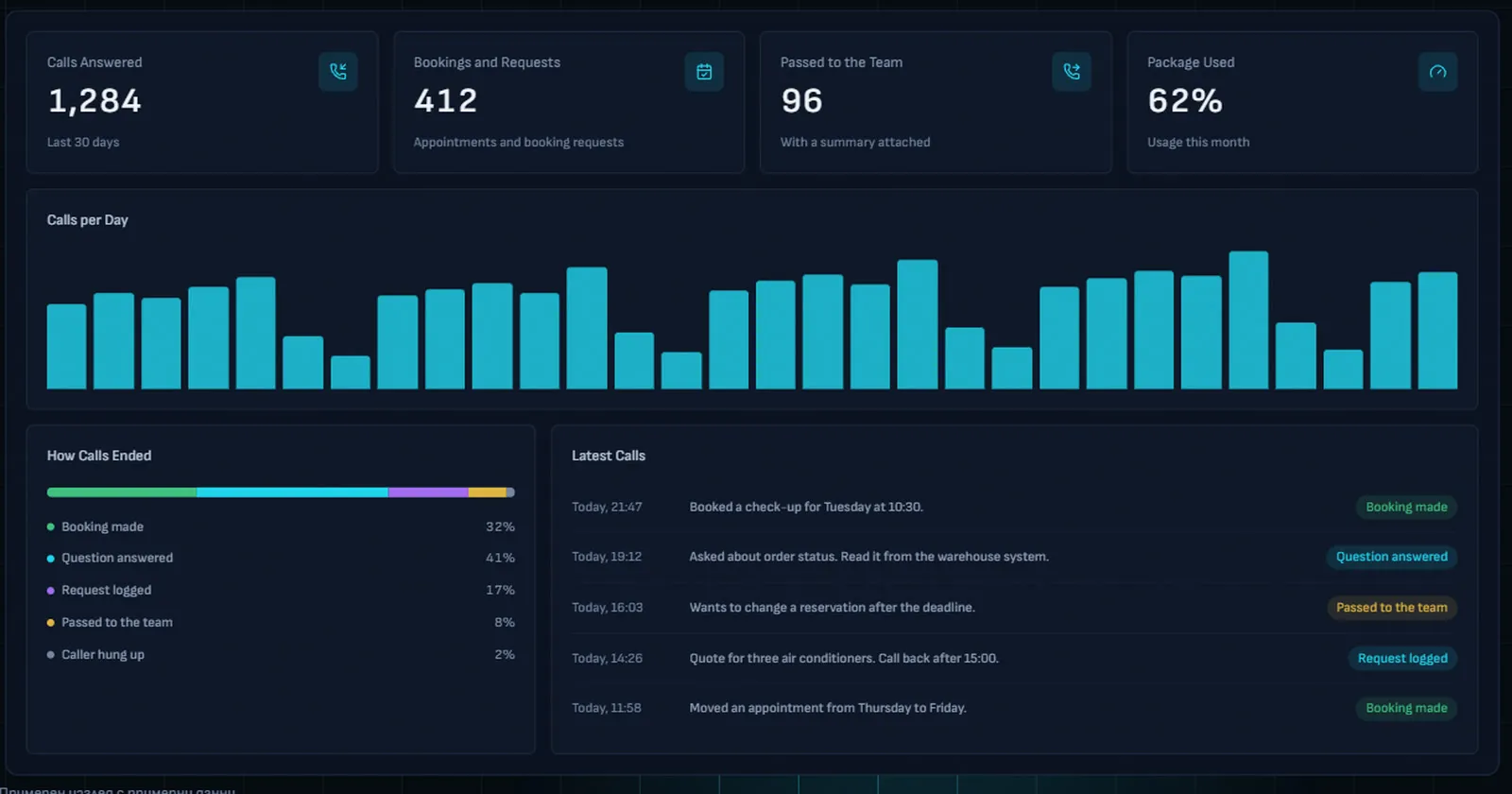Click the 'Calls per Day' chart title
1512x794 pixels.
(88, 219)
